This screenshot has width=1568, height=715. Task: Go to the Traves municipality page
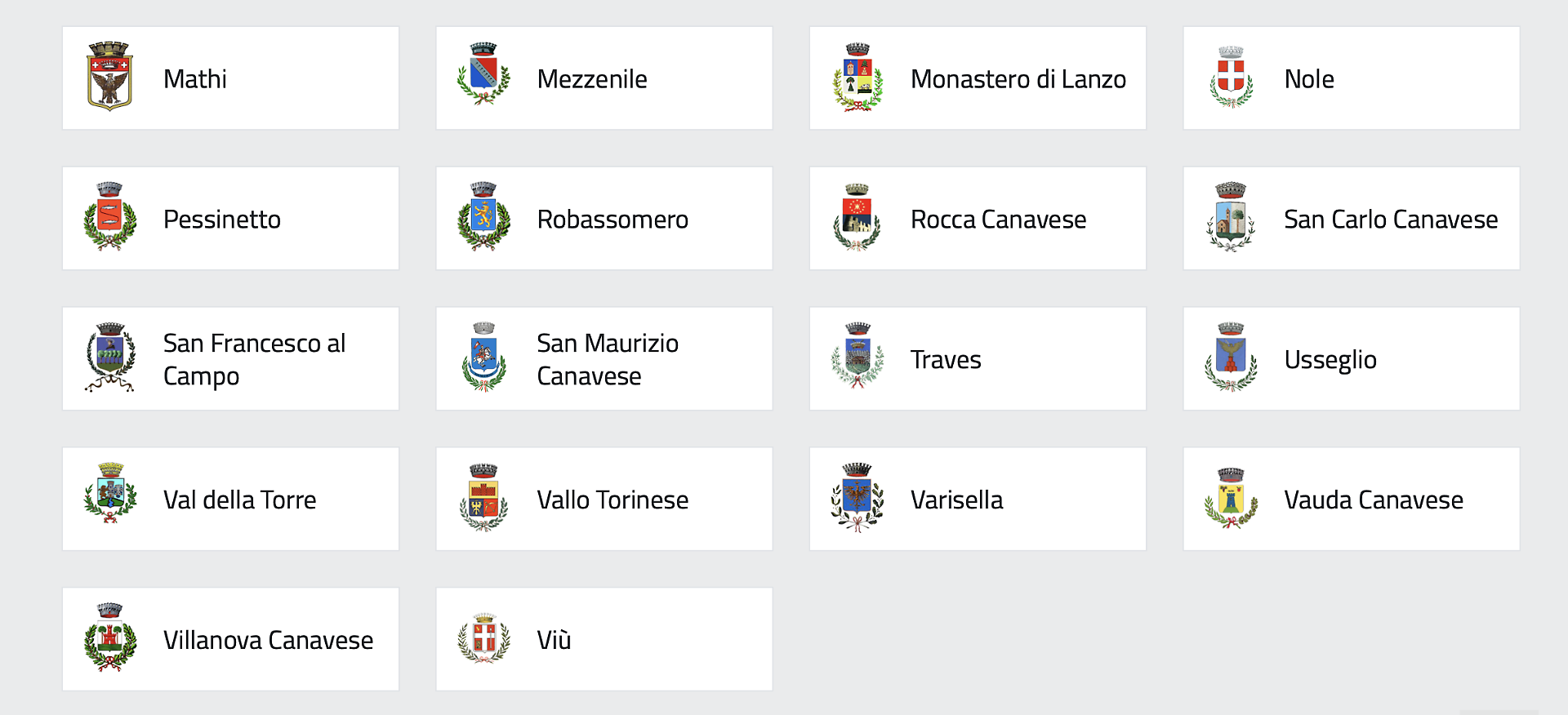tap(978, 359)
